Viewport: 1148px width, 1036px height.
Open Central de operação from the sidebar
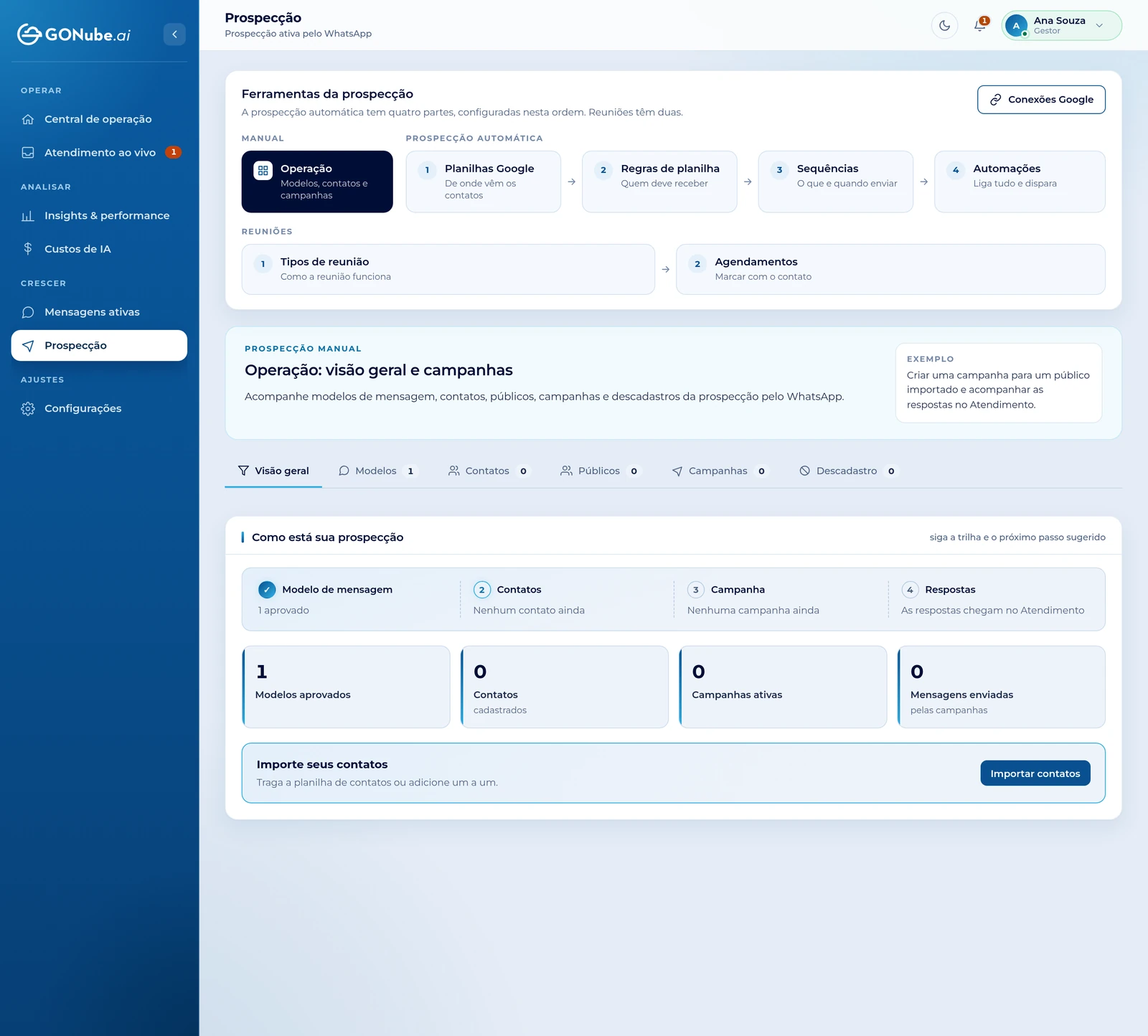tap(99, 119)
